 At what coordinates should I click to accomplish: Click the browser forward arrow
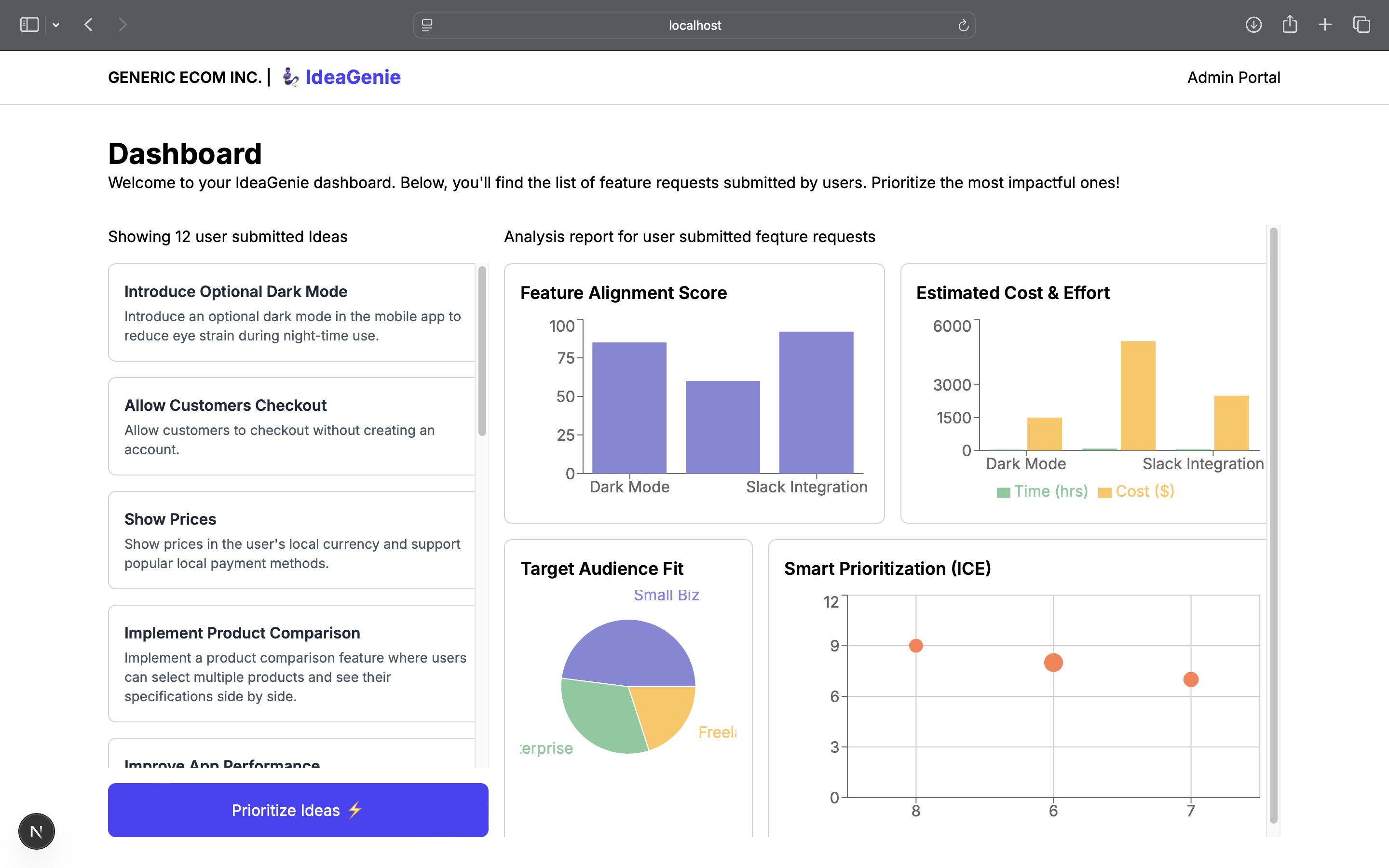click(x=122, y=25)
